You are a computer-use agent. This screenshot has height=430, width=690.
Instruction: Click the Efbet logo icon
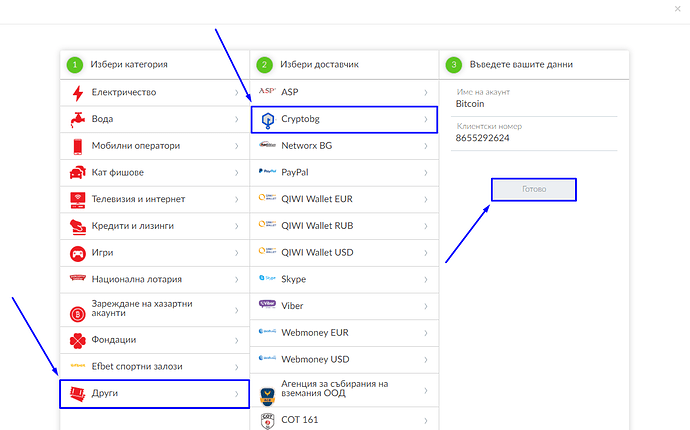click(78, 365)
